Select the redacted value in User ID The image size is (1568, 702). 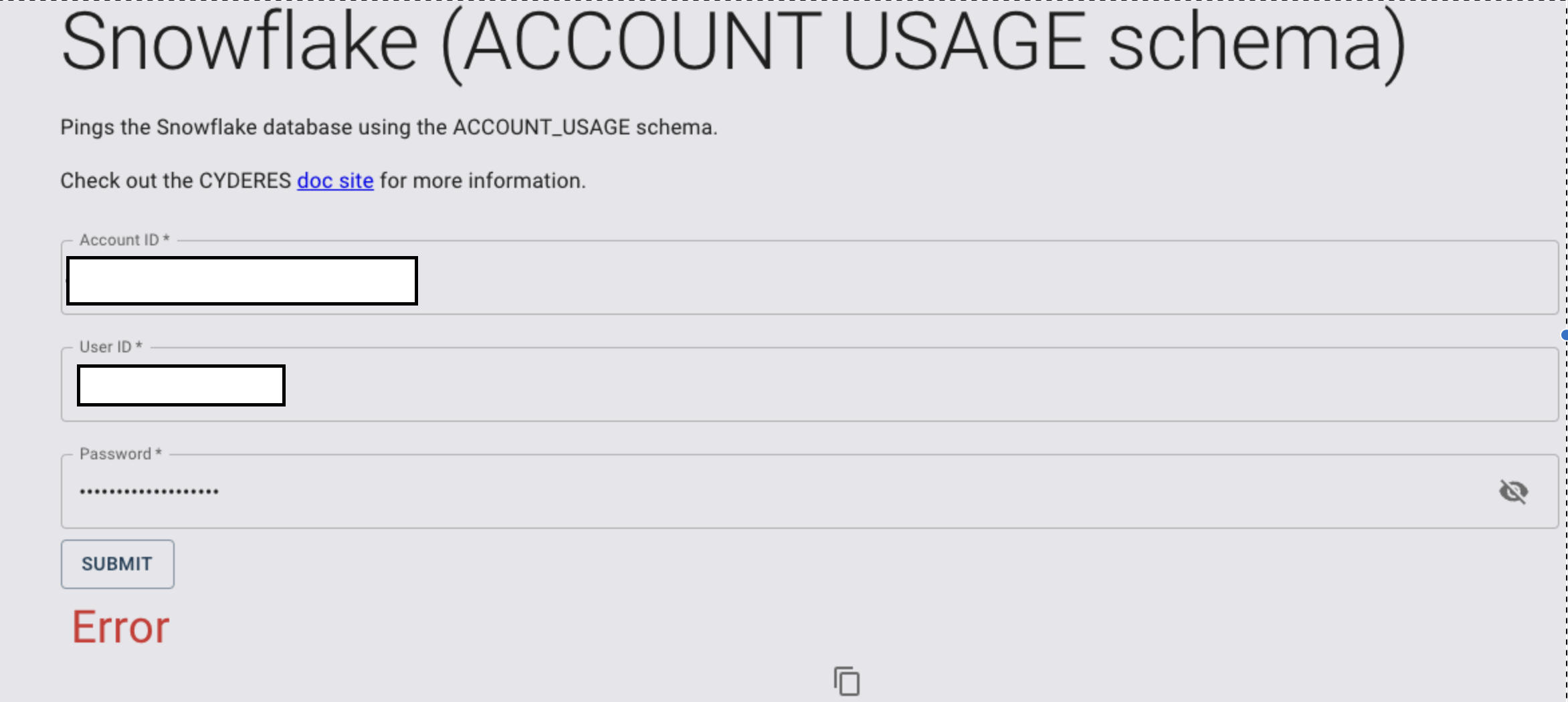(x=181, y=385)
